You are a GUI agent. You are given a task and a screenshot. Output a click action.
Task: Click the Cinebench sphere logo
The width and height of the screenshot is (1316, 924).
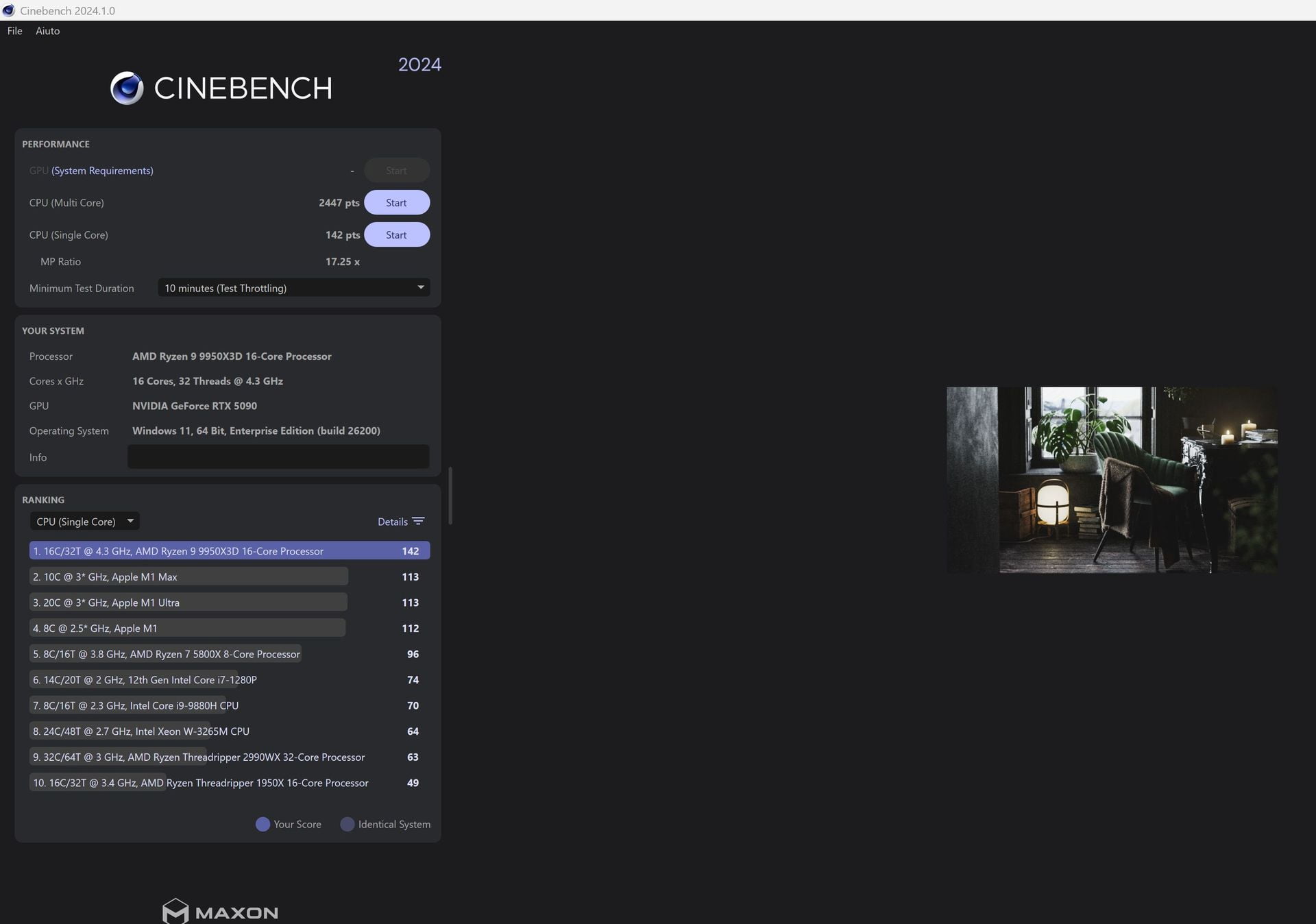(x=127, y=88)
